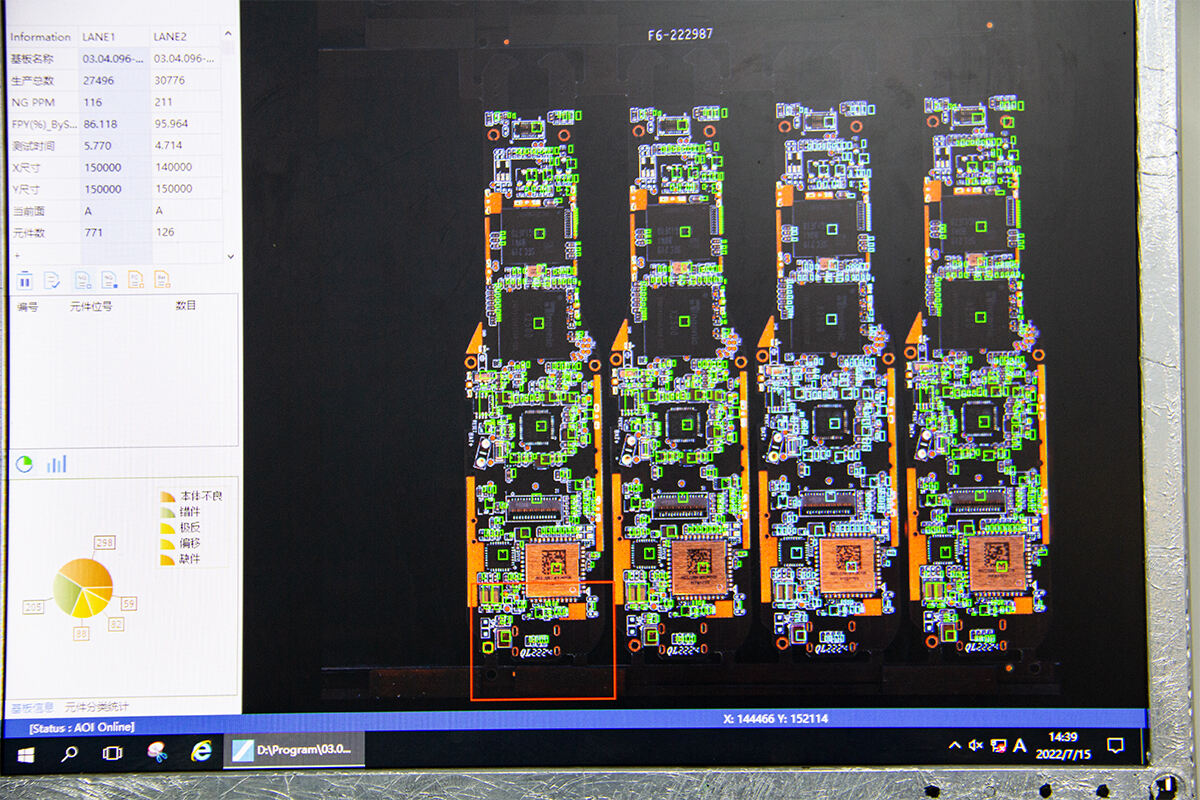Image resolution: width=1200 pixels, height=800 pixels.
Task: Click the 元件位号 column header
Action: (91, 307)
